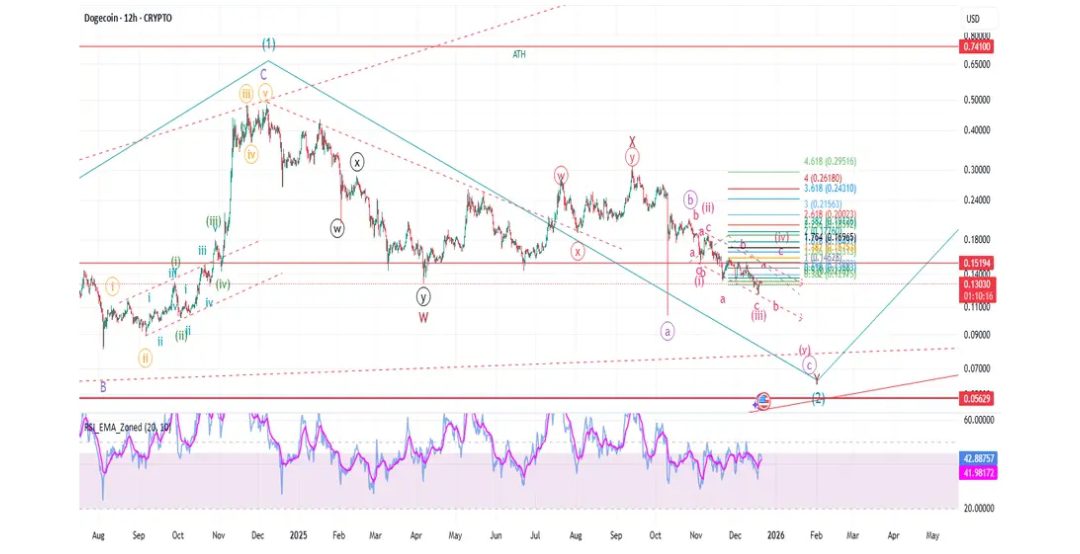1080x554 pixels.
Task: Click the red 'X' wave label at the September high
Action: pyautogui.click(x=632, y=142)
